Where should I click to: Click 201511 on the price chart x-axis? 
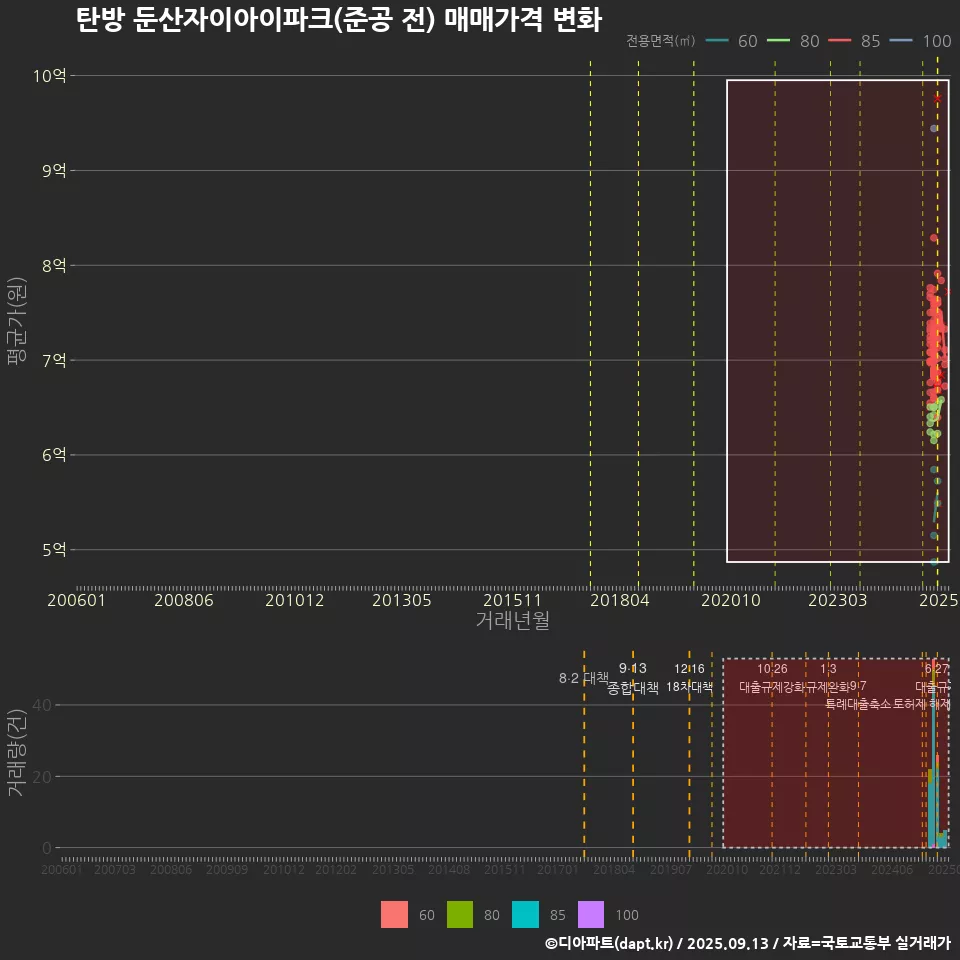point(512,600)
